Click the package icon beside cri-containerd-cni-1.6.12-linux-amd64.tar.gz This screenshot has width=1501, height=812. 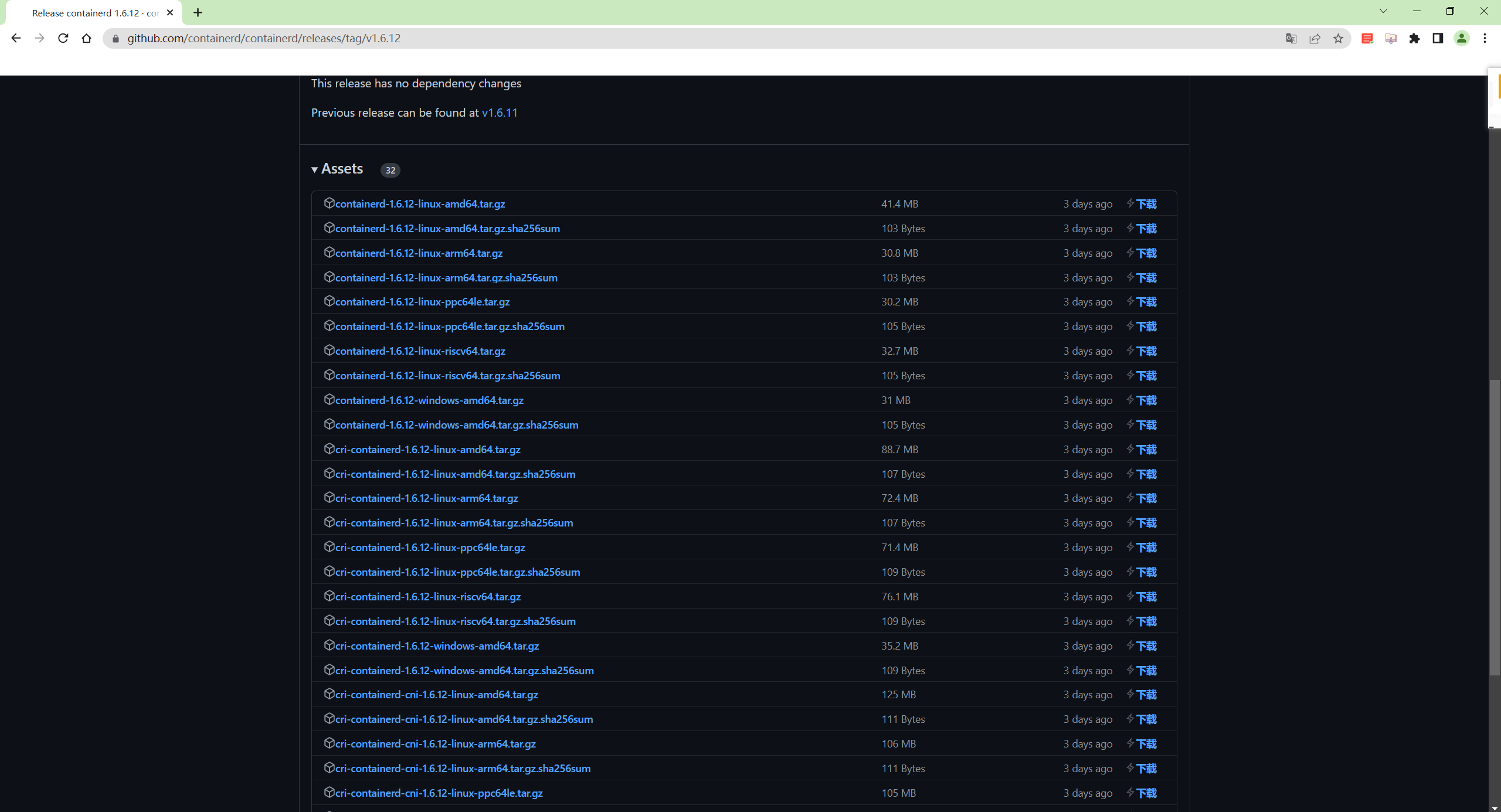(329, 694)
